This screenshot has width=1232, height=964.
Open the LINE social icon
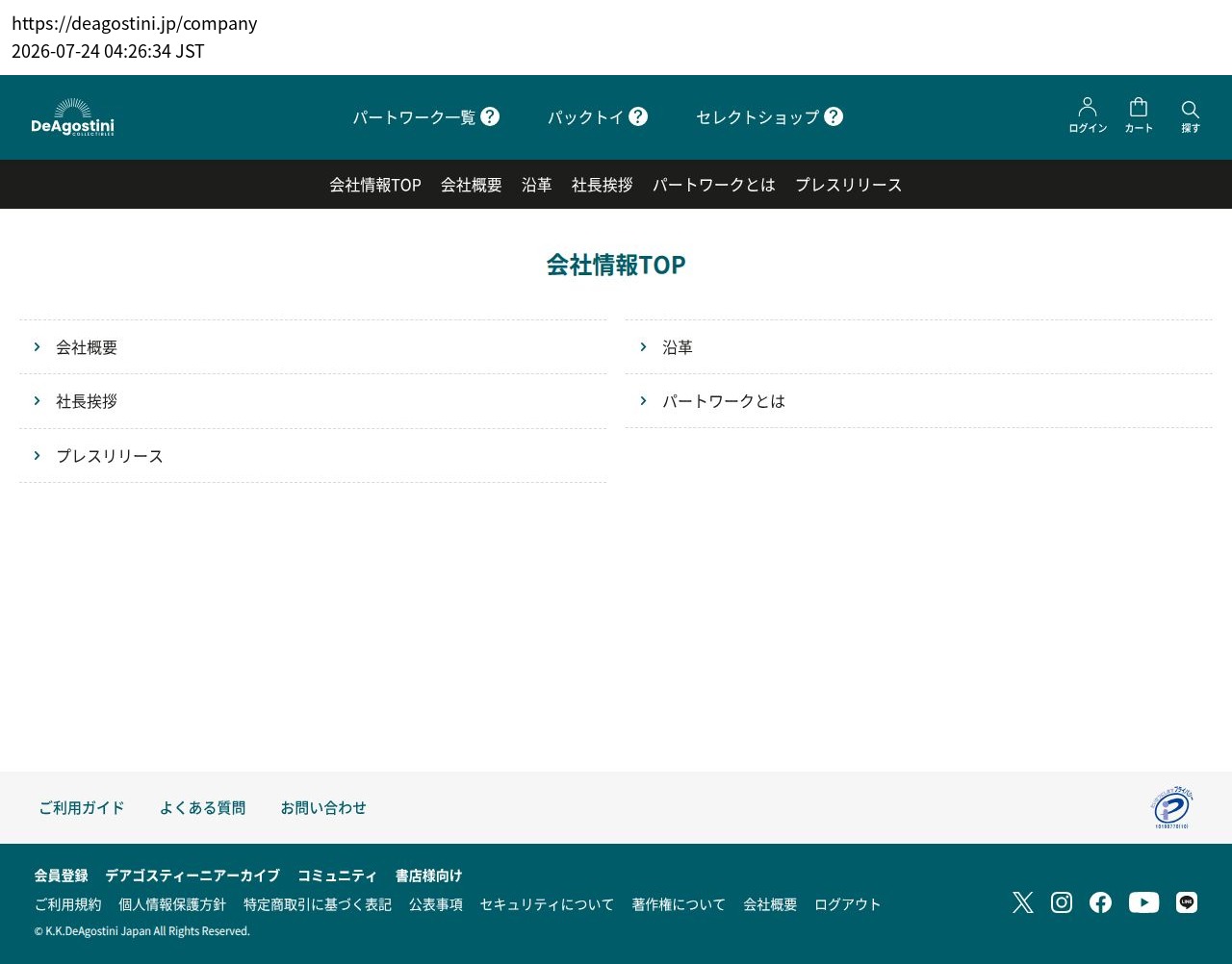(x=1187, y=902)
